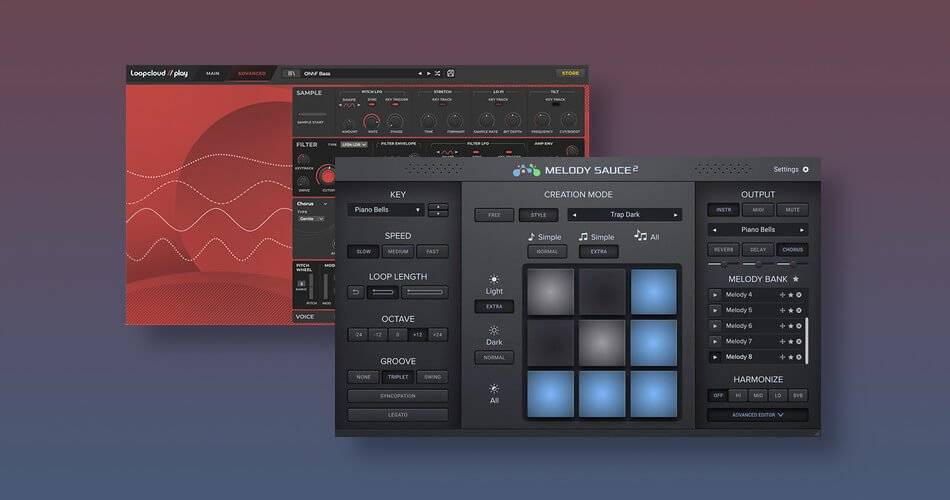Click the All moods sun icon
The width and height of the screenshot is (950, 500).
(x=494, y=388)
